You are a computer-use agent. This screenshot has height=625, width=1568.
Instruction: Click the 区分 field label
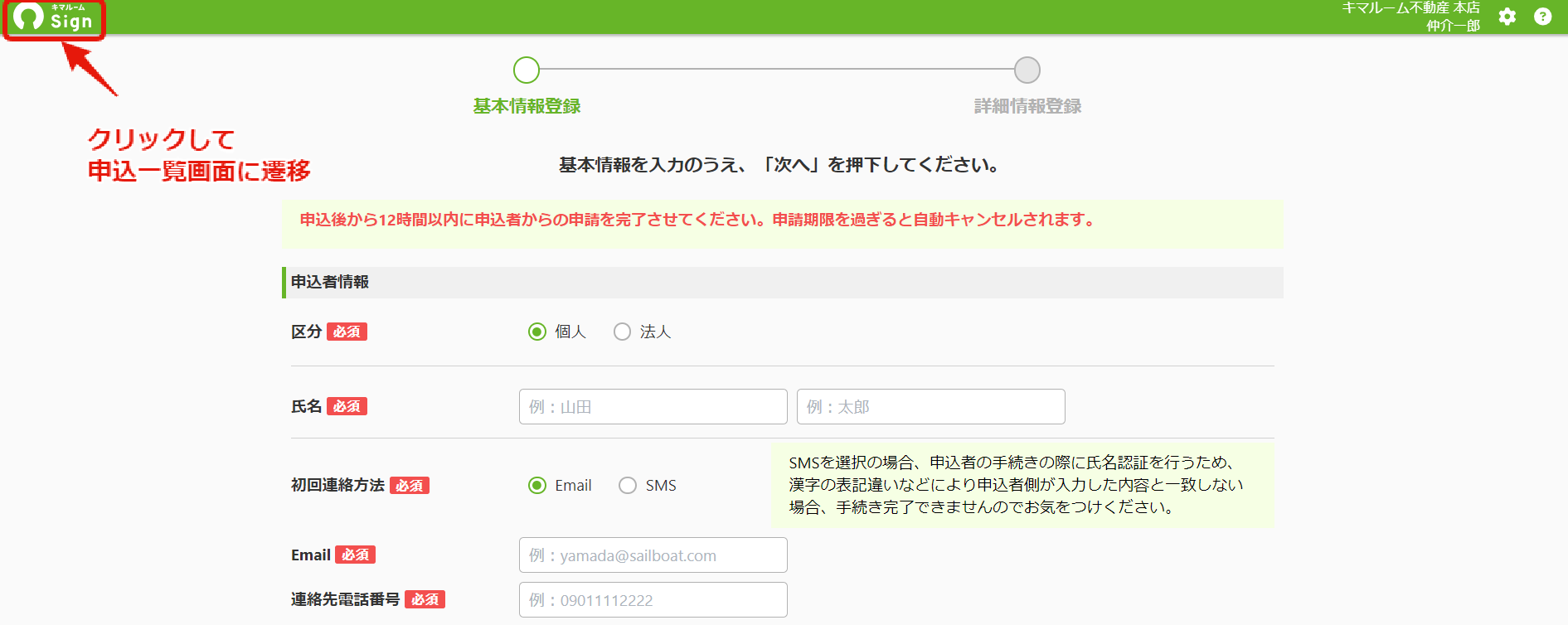[x=306, y=332]
